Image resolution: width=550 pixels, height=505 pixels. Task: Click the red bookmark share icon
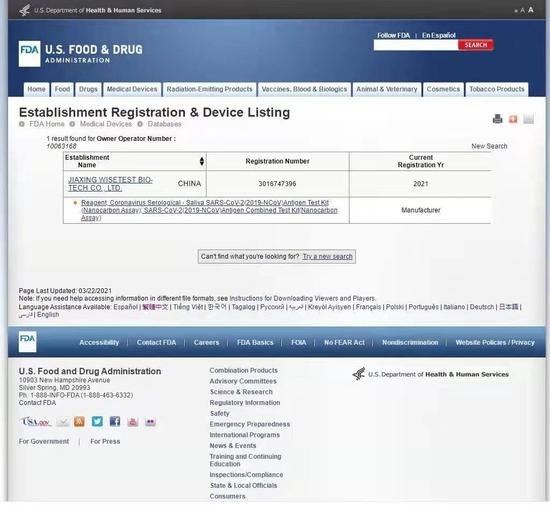pyautogui.click(x=513, y=119)
